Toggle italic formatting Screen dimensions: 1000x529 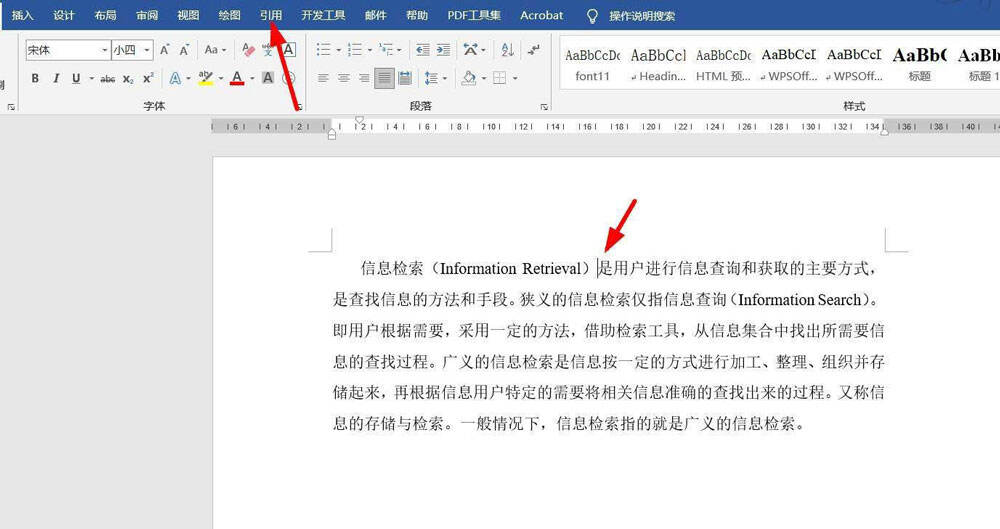pyautogui.click(x=56, y=78)
